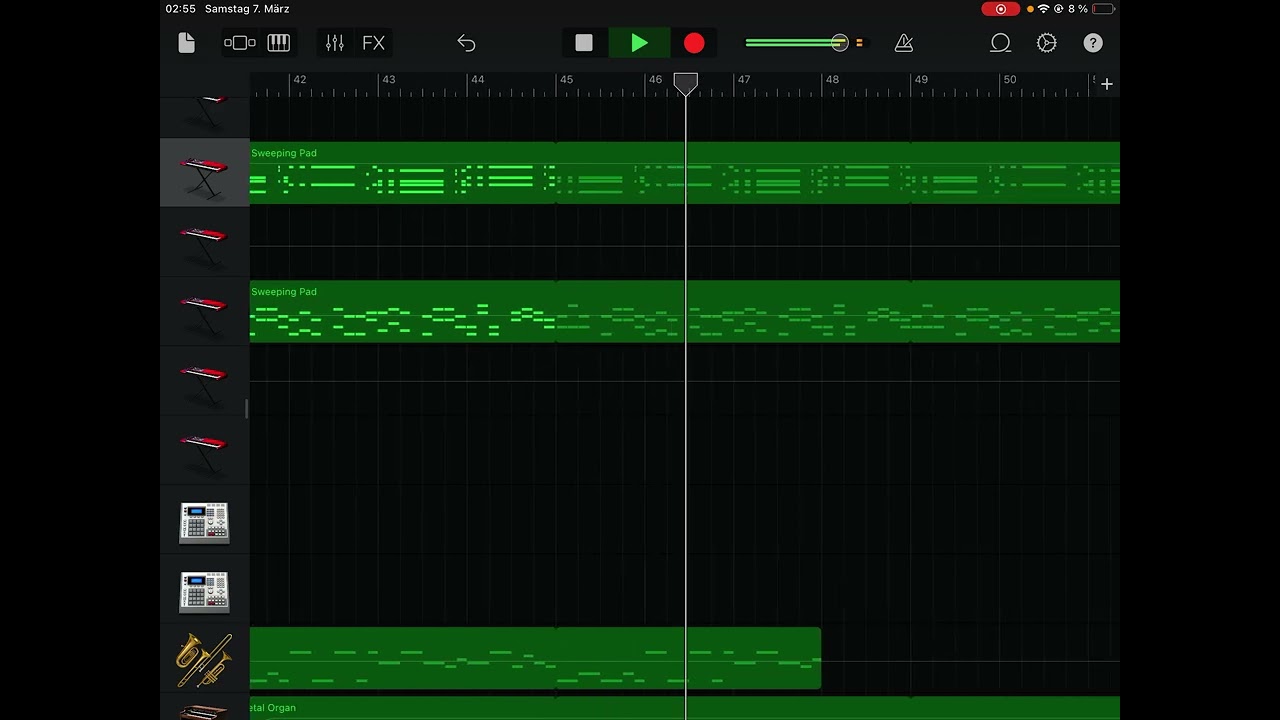Open the FX panel
Viewport: 1280px width, 720px height.
373,43
